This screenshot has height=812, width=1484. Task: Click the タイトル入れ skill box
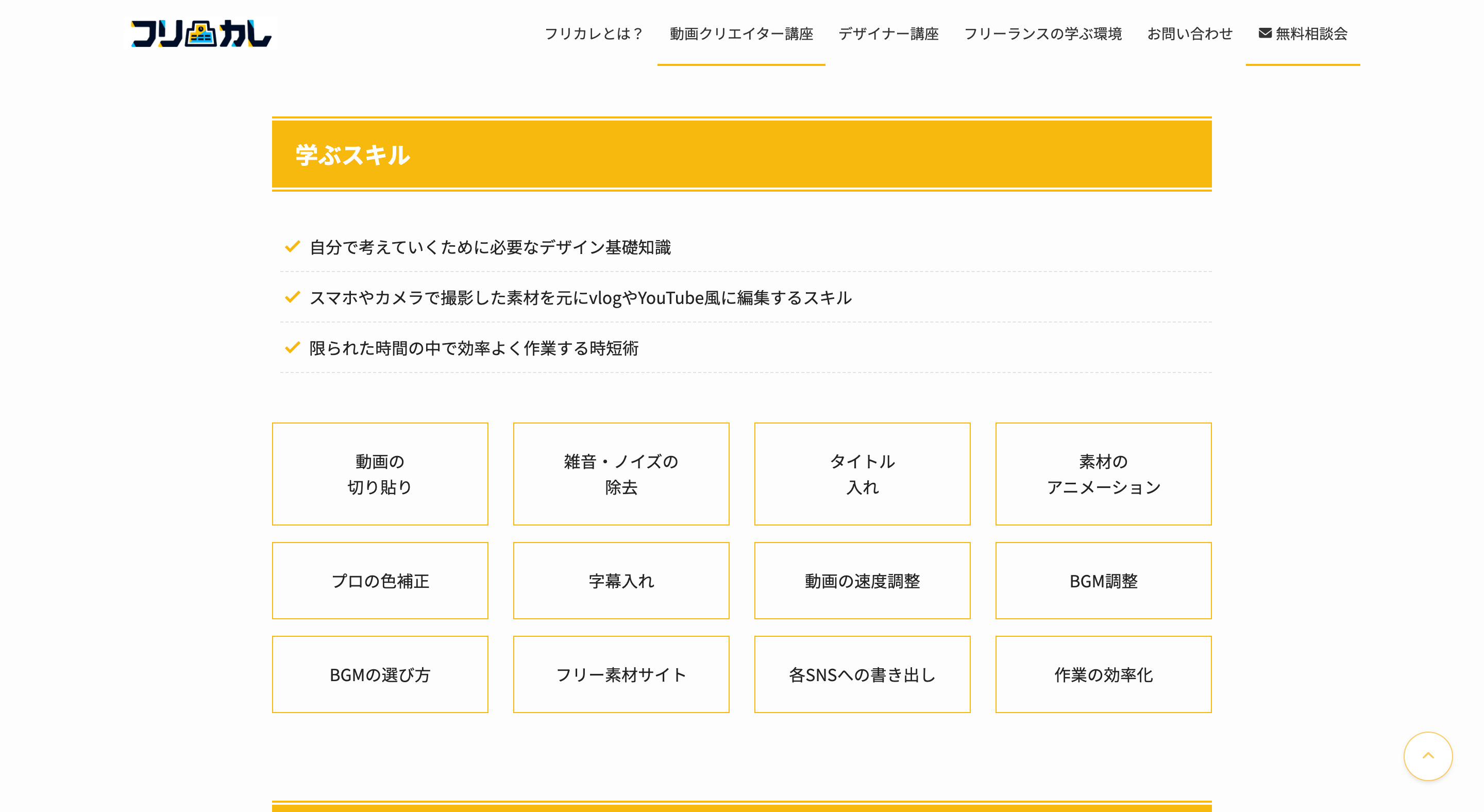click(x=862, y=474)
